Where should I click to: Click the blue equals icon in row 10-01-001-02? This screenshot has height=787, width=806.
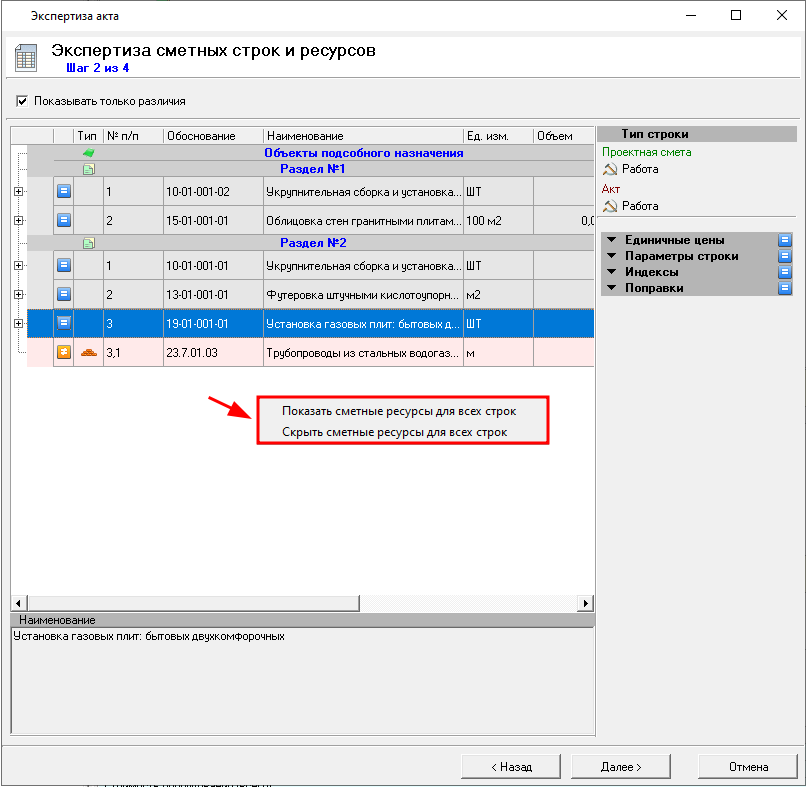[x=63, y=190]
